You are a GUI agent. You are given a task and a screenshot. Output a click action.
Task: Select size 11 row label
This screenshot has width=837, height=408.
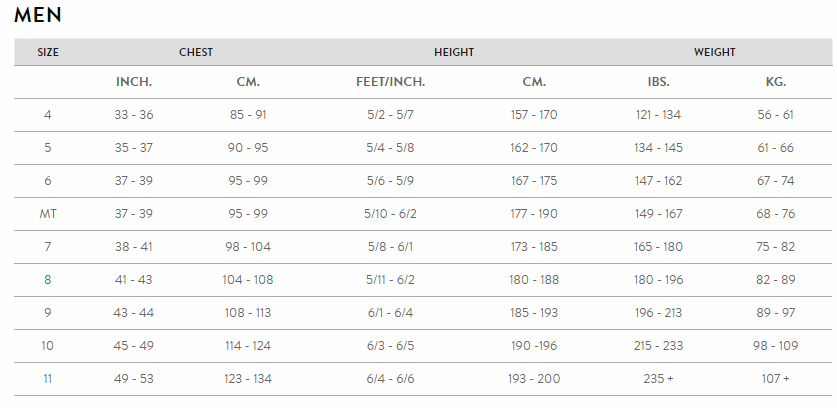point(47,379)
